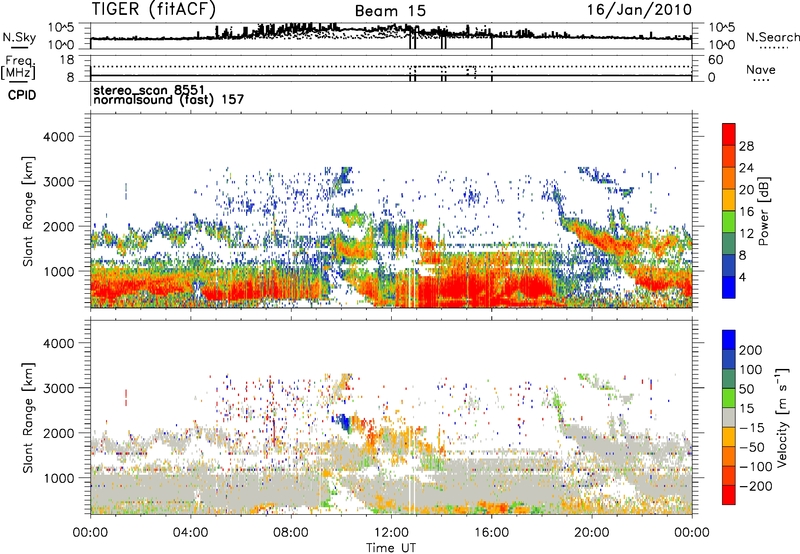The width and height of the screenshot is (800, 554).
Task: Click 'Slant Range [km]' label of power panel
Action: pyautogui.click(x=28, y=211)
